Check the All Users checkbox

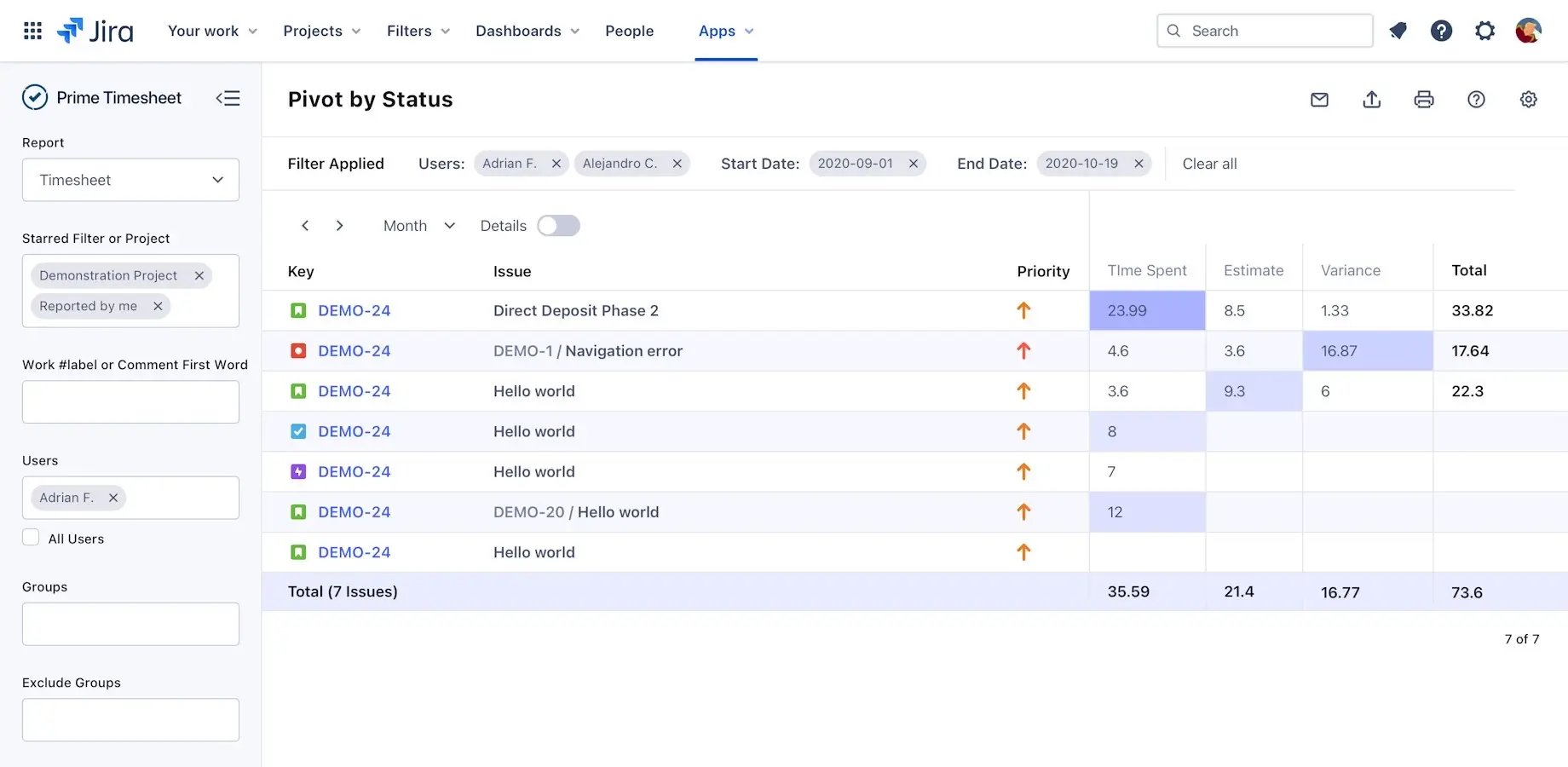click(x=31, y=537)
